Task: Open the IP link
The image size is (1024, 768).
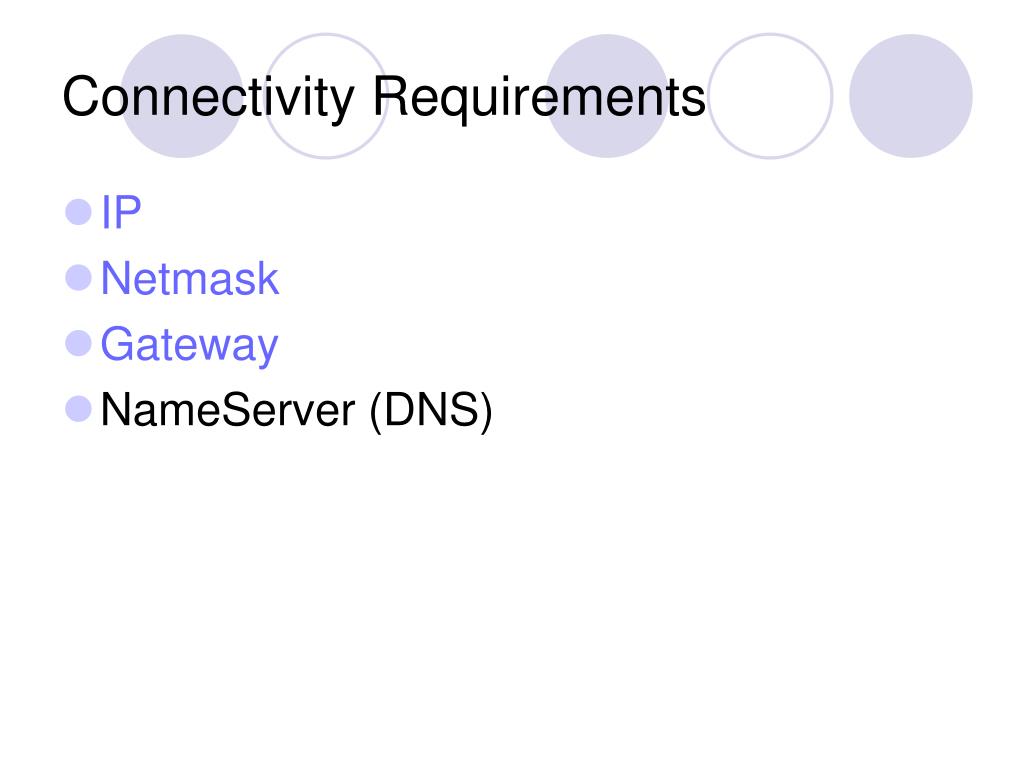Action: (121, 212)
